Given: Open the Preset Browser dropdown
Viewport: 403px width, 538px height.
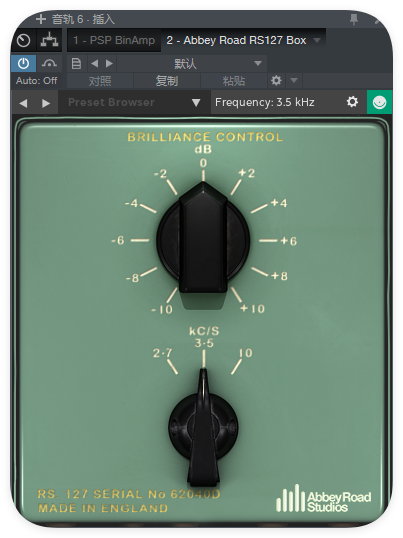Looking at the screenshot, I should coord(134,102).
